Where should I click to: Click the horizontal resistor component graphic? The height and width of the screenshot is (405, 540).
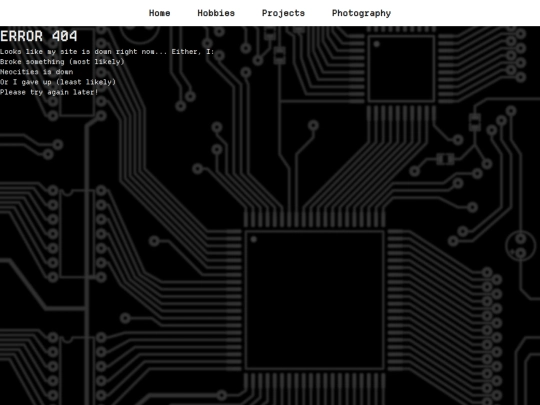(445, 159)
